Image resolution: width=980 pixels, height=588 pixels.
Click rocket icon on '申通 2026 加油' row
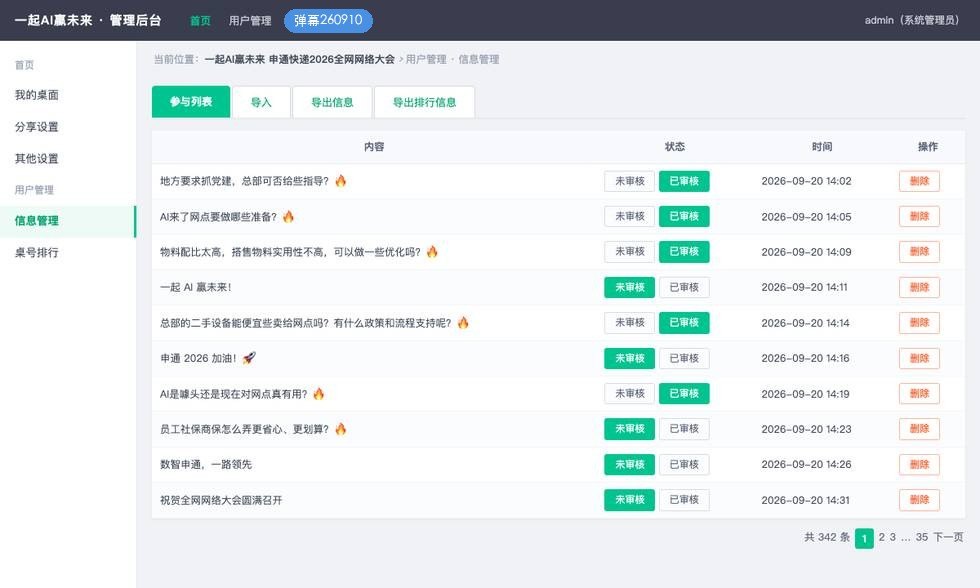click(249, 357)
